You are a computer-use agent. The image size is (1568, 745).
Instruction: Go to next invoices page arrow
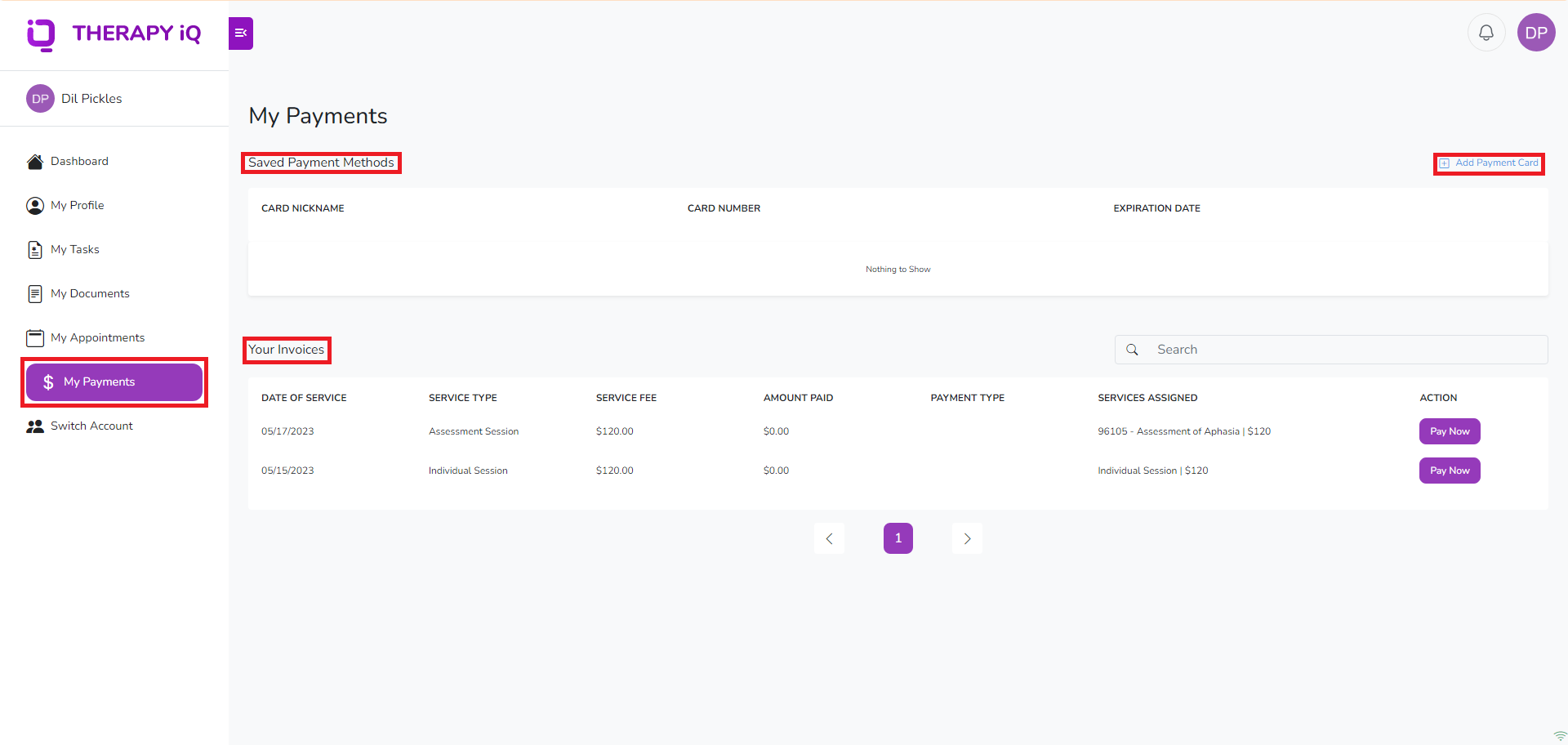(x=967, y=538)
